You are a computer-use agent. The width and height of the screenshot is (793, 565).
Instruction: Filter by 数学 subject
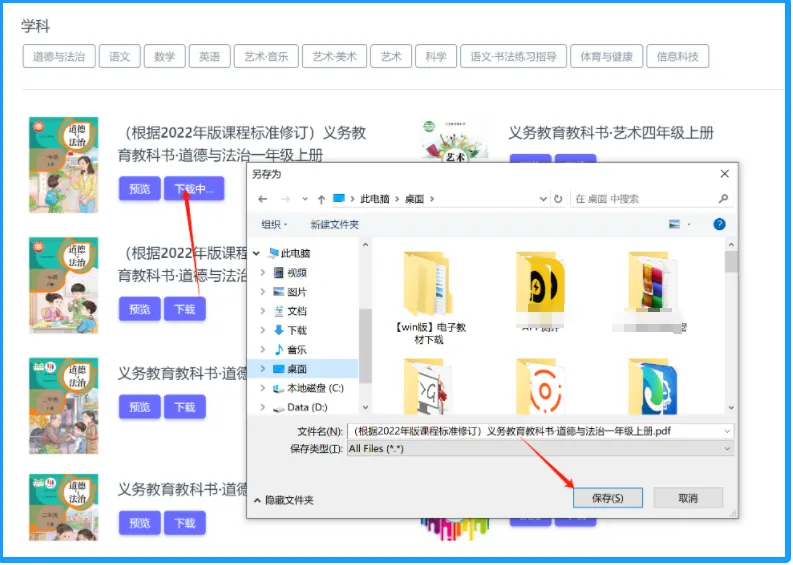[x=164, y=56]
